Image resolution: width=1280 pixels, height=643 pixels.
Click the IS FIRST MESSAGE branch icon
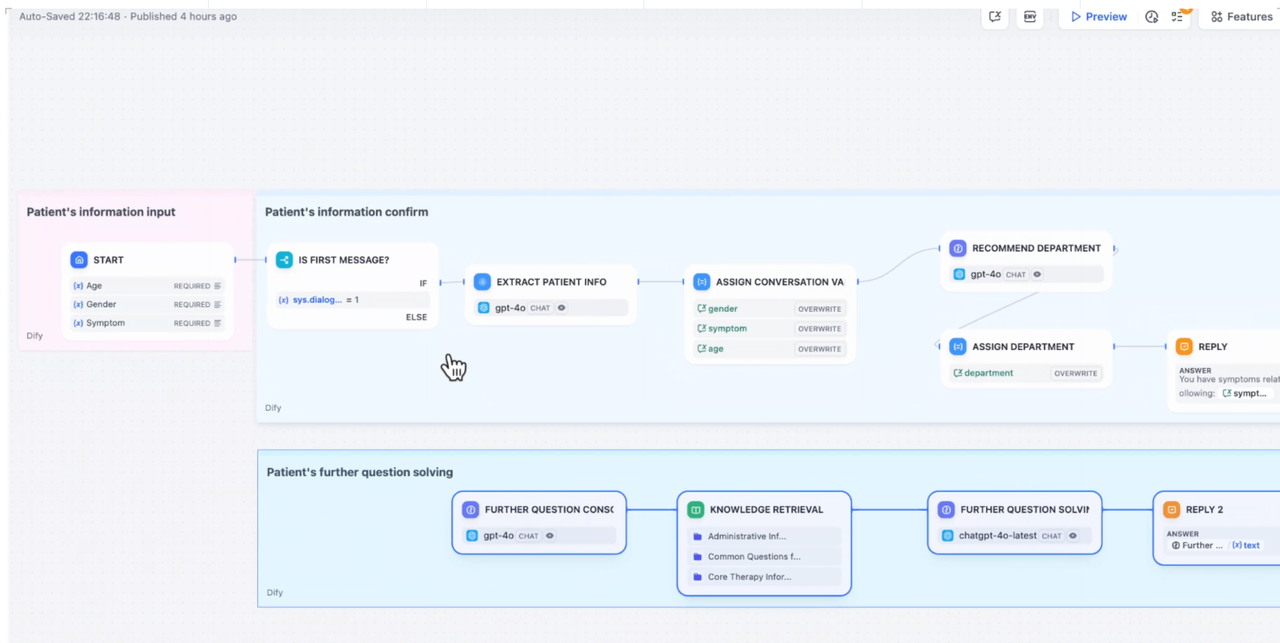[x=284, y=260]
